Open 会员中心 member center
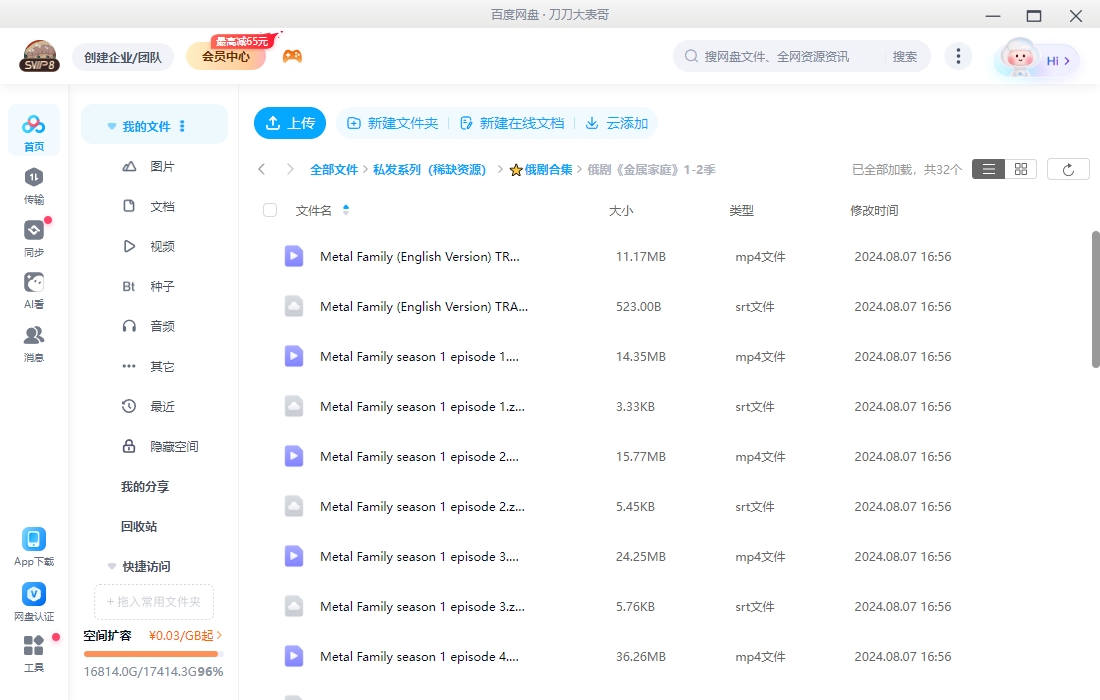Viewport: 1100px width, 700px height. pos(226,57)
